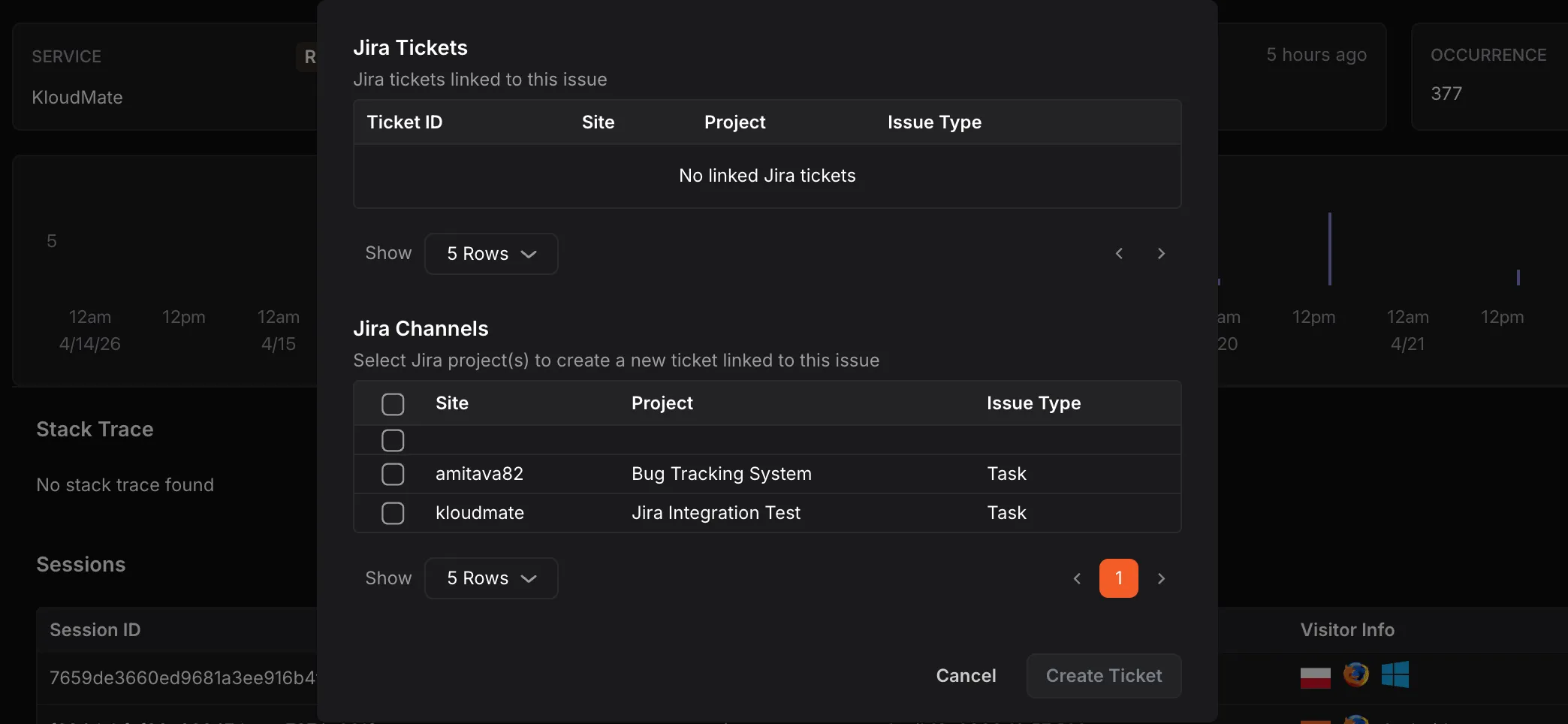Select the amitava82 project checkbox
Image resolution: width=1568 pixels, height=724 pixels.
coord(393,474)
